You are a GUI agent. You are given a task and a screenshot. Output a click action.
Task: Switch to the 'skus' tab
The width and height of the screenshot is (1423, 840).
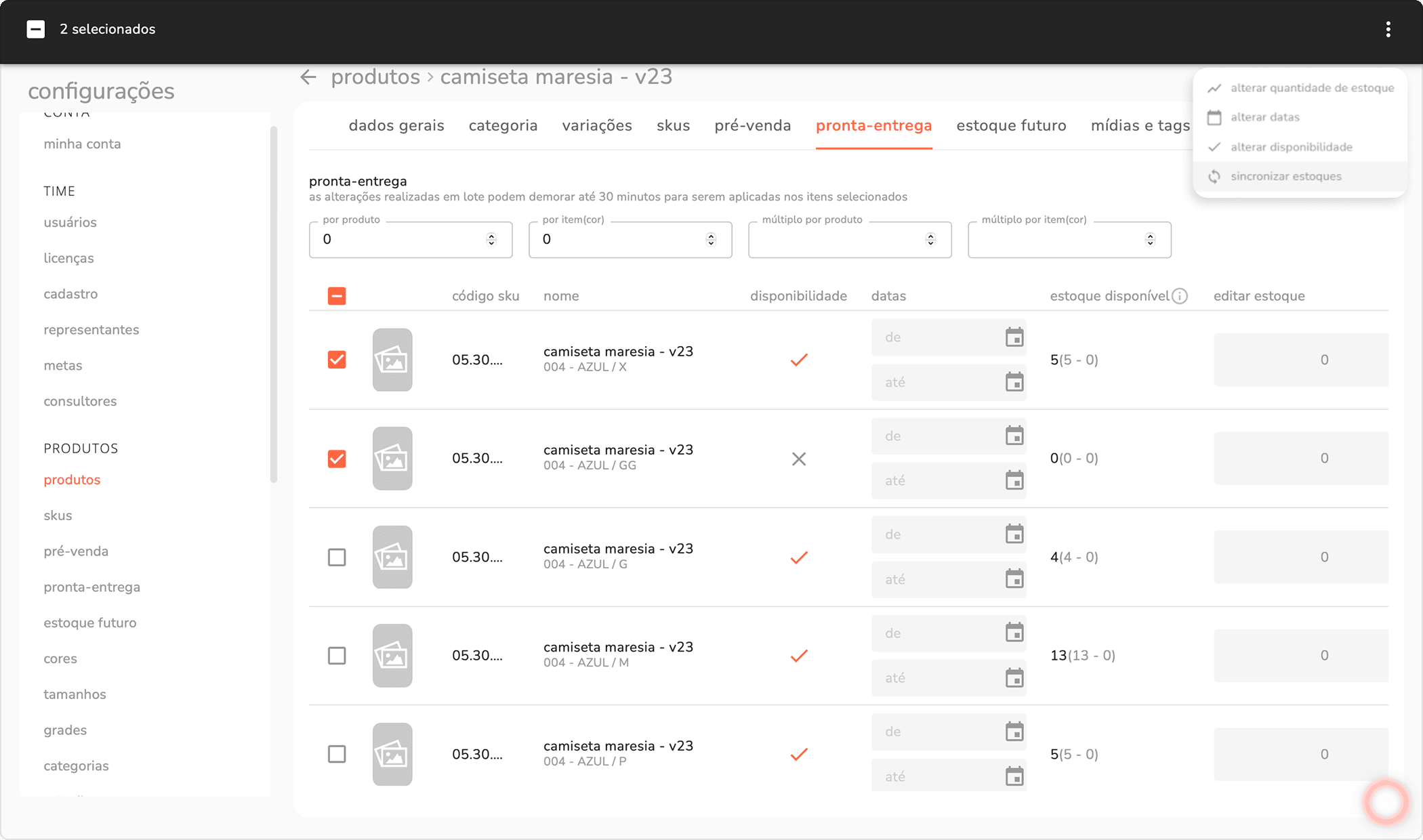point(673,125)
